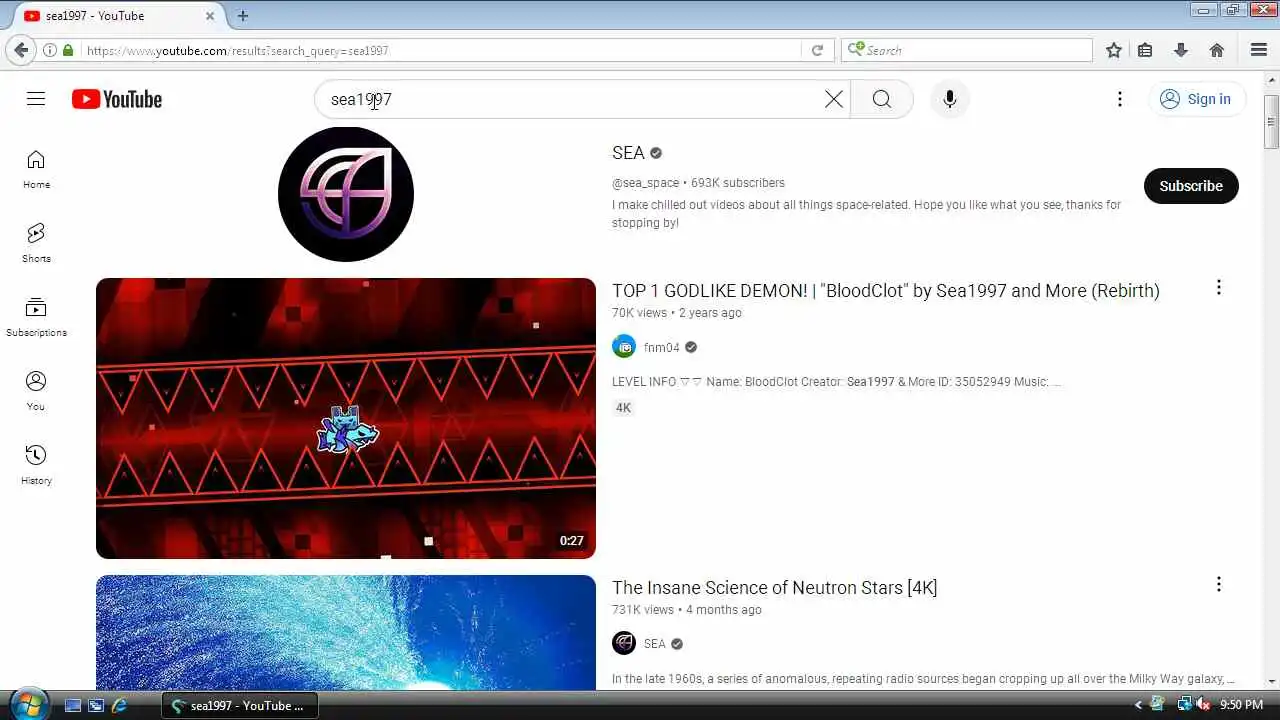Bookmark this page with the star icon
The height and width of the screenshot is (720, 1280).
point(1114,50)
